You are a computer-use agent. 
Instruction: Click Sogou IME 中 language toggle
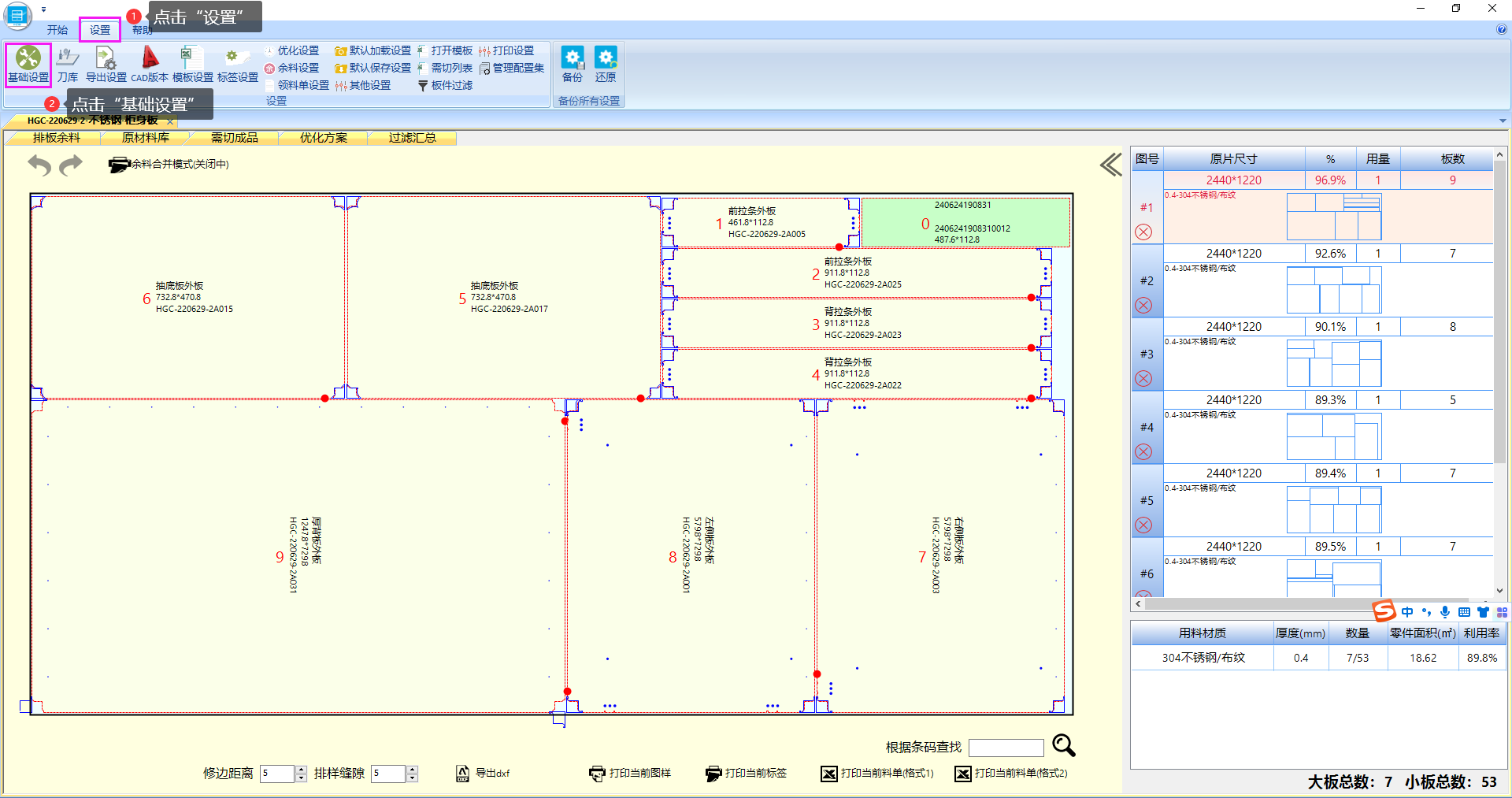pos(1407,612)
